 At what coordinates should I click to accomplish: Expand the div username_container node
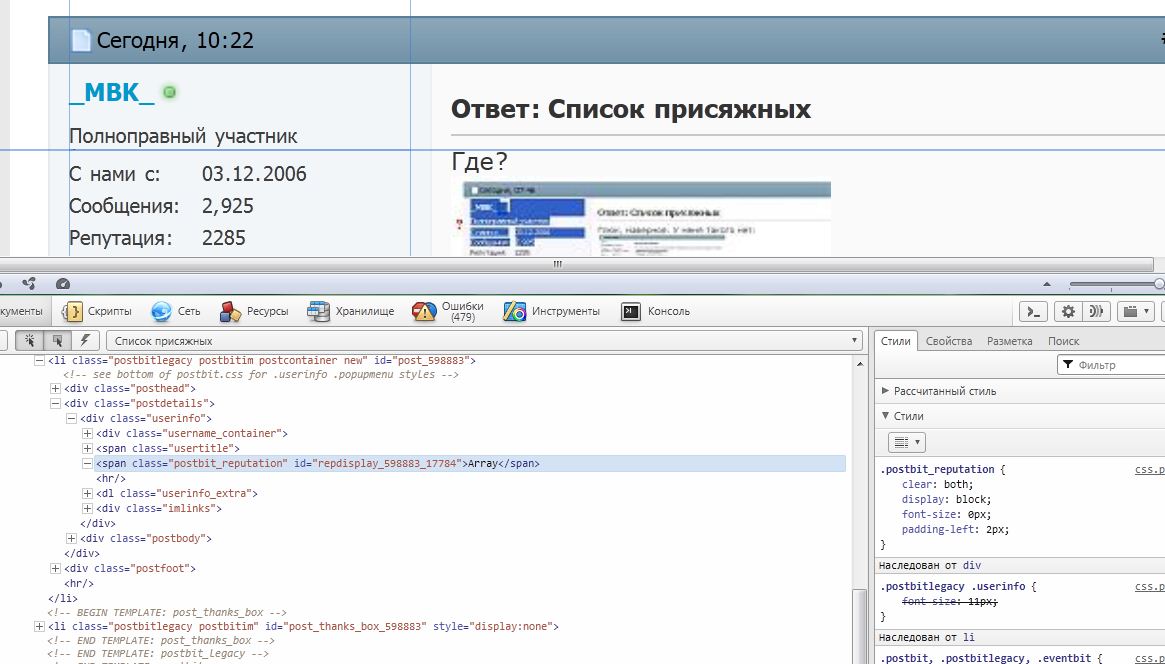[x=87, y=433]
